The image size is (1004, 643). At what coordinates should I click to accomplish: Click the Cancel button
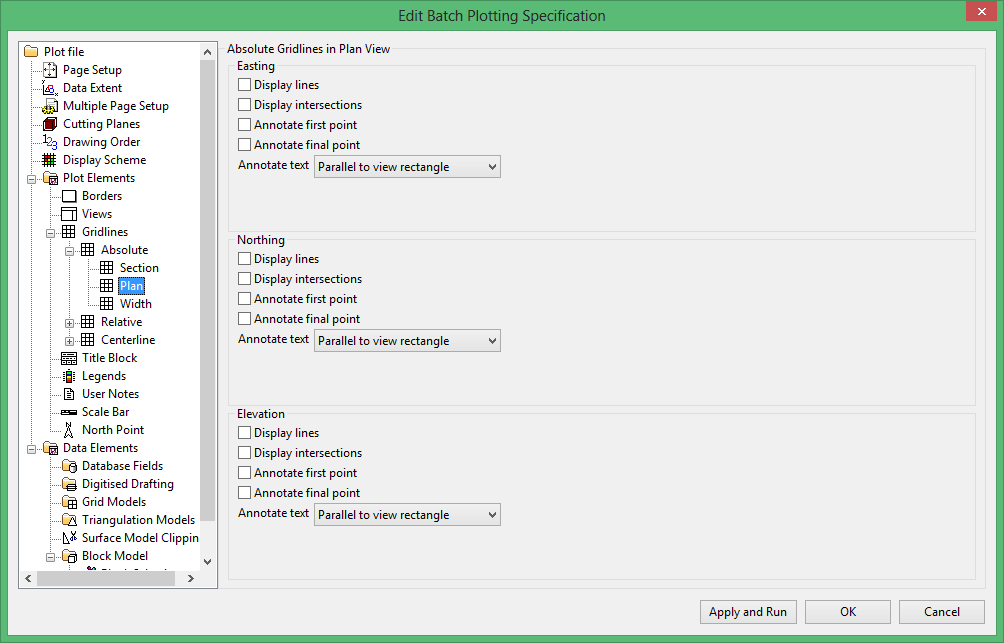(x=941, y=612)
